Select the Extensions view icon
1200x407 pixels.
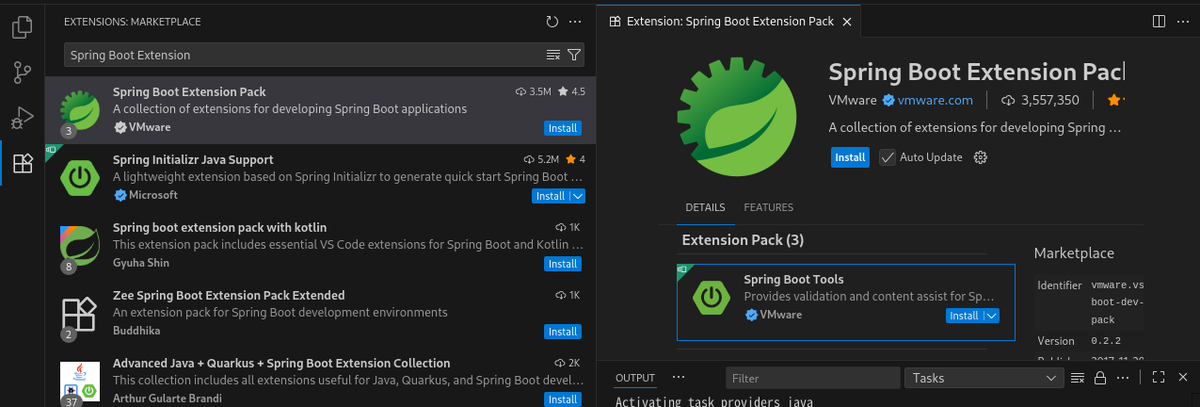pos(22,163)
